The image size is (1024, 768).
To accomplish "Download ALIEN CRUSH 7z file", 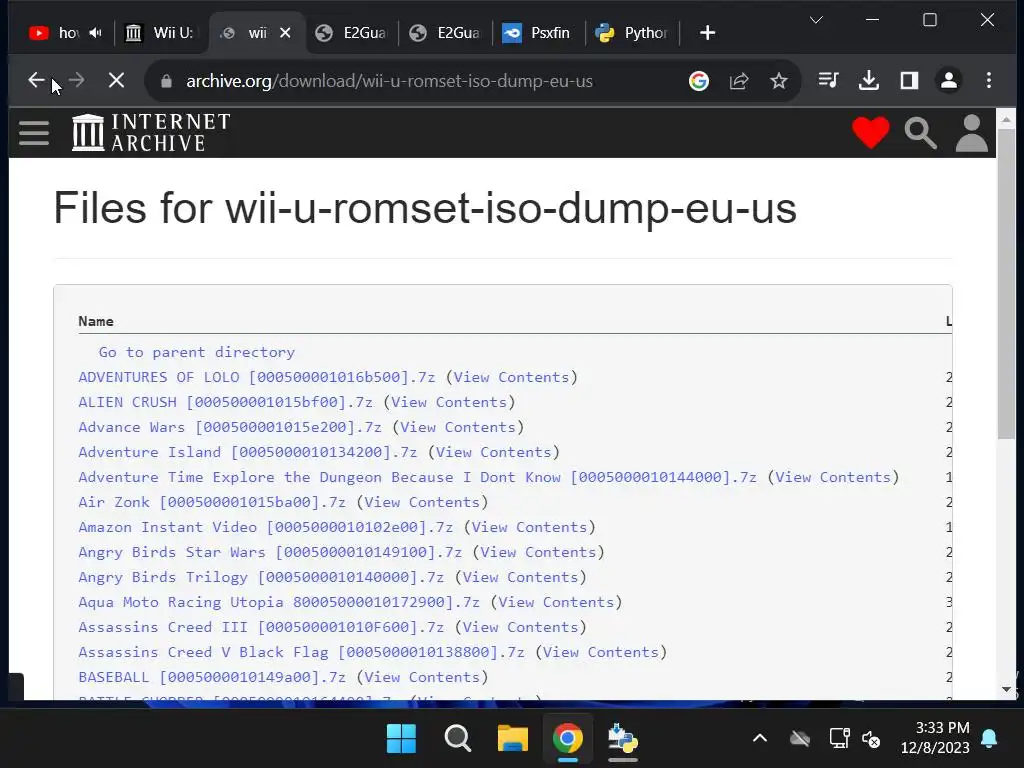I will point(225,402).
